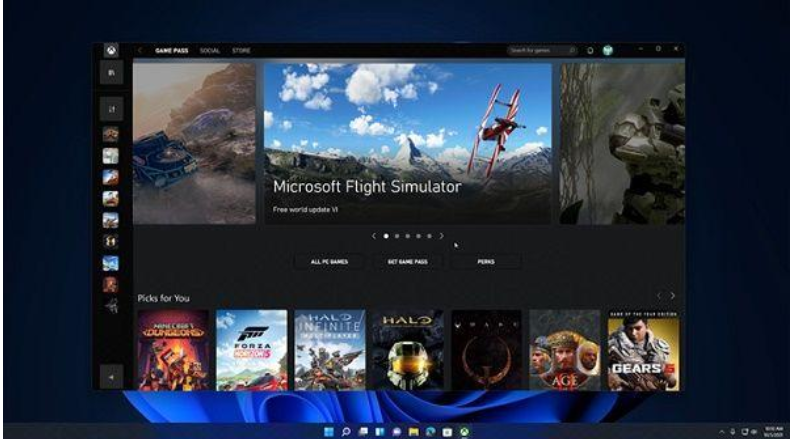
Task: Click the library icon in the sidebar
Action: 110,73
